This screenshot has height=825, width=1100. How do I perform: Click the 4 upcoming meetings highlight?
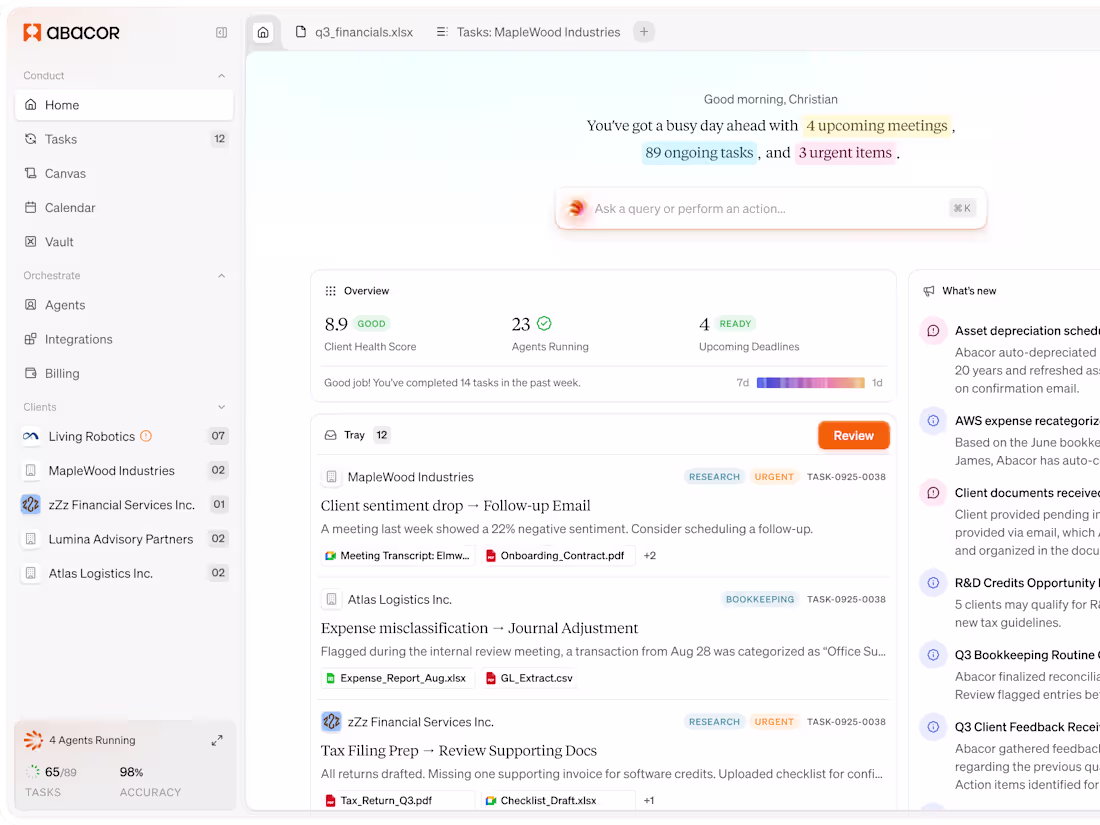click(877, 126)
